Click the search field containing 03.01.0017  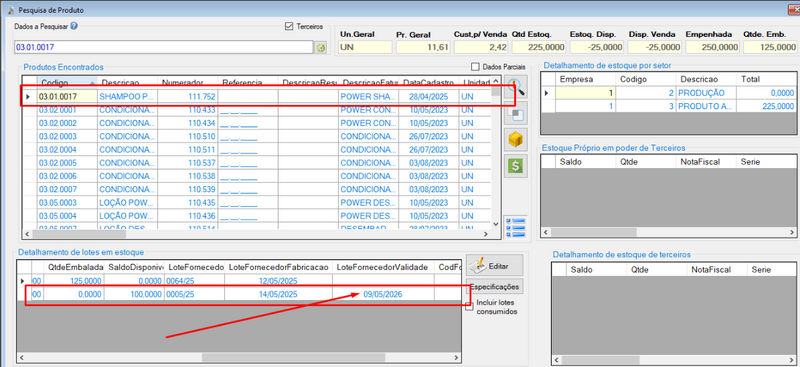(163, 47)
